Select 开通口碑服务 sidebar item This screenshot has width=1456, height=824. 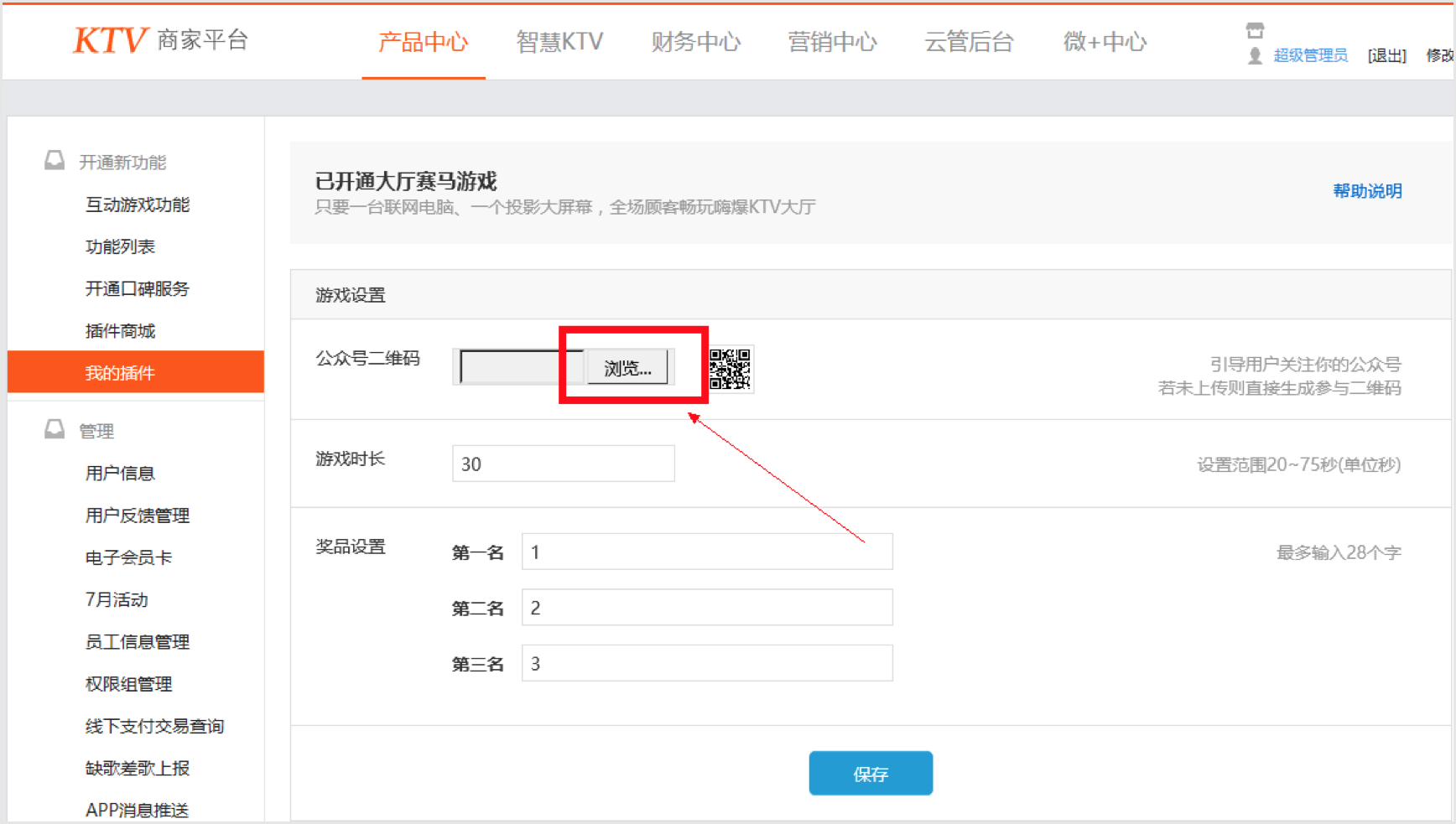[x=138, y=288]
